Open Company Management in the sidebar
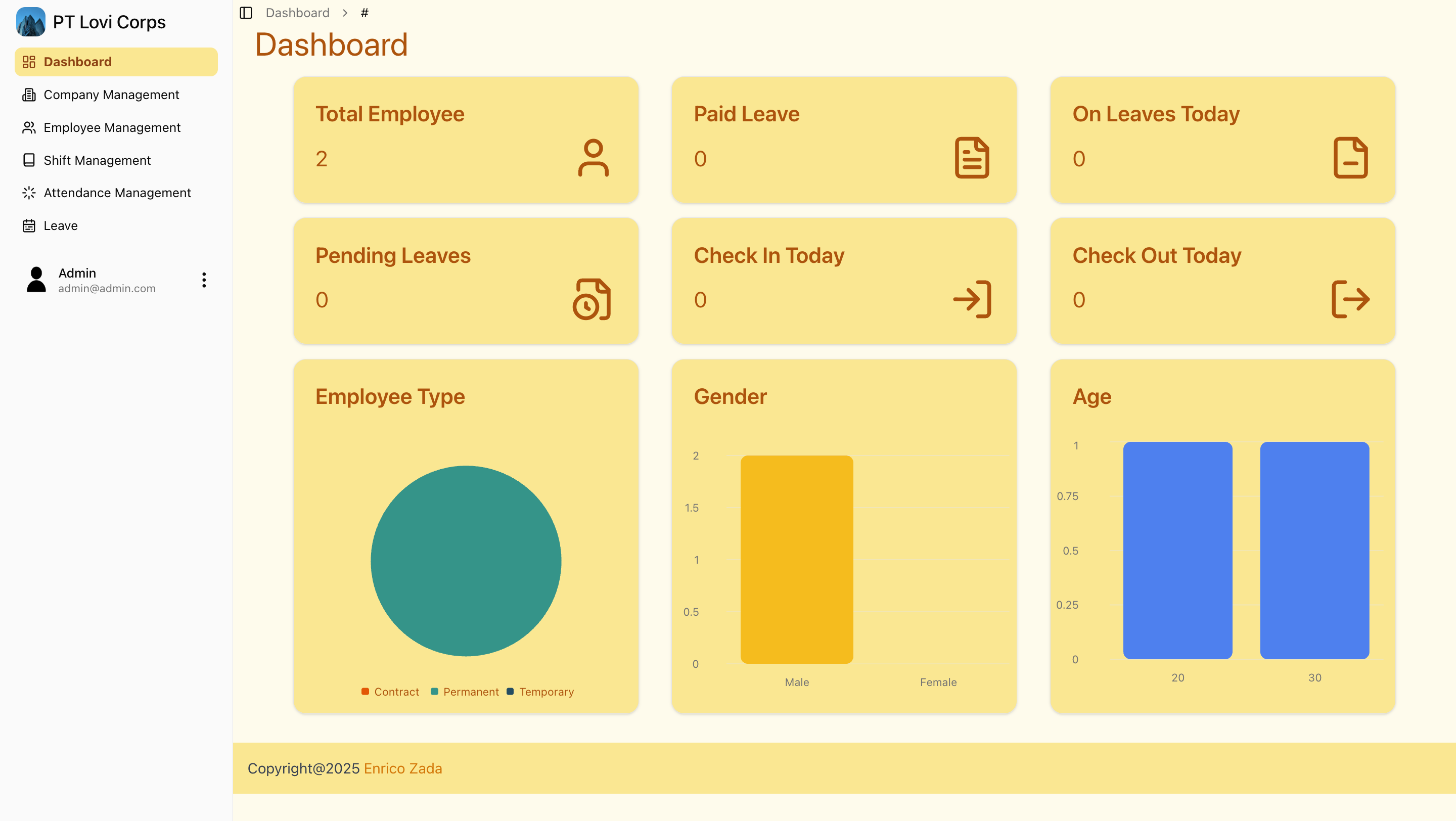 pos(111,95)
